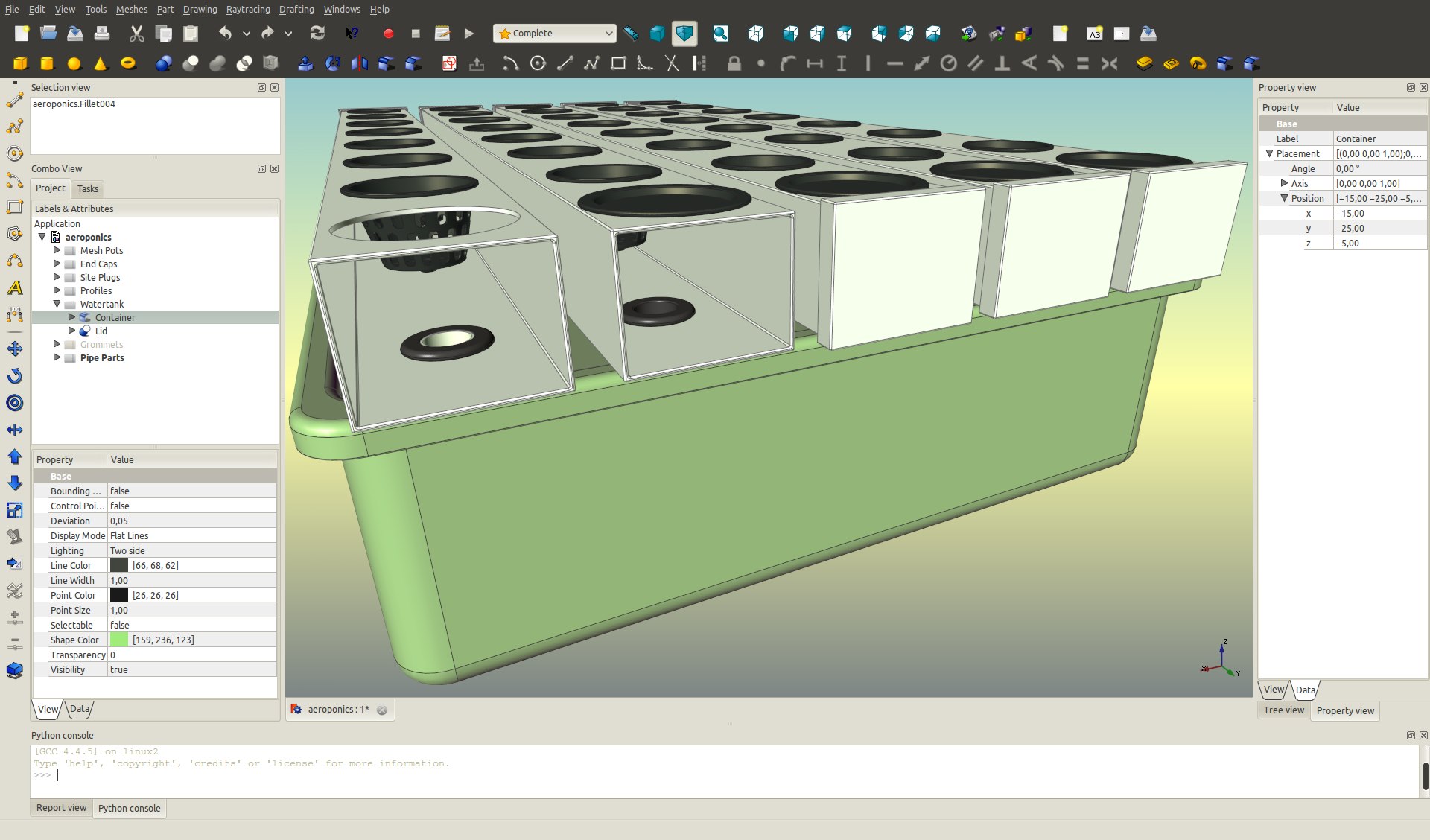This screenshot has width=1430, height=840.
Task: Collapse the Placement property row
Action: (1269, 153)
